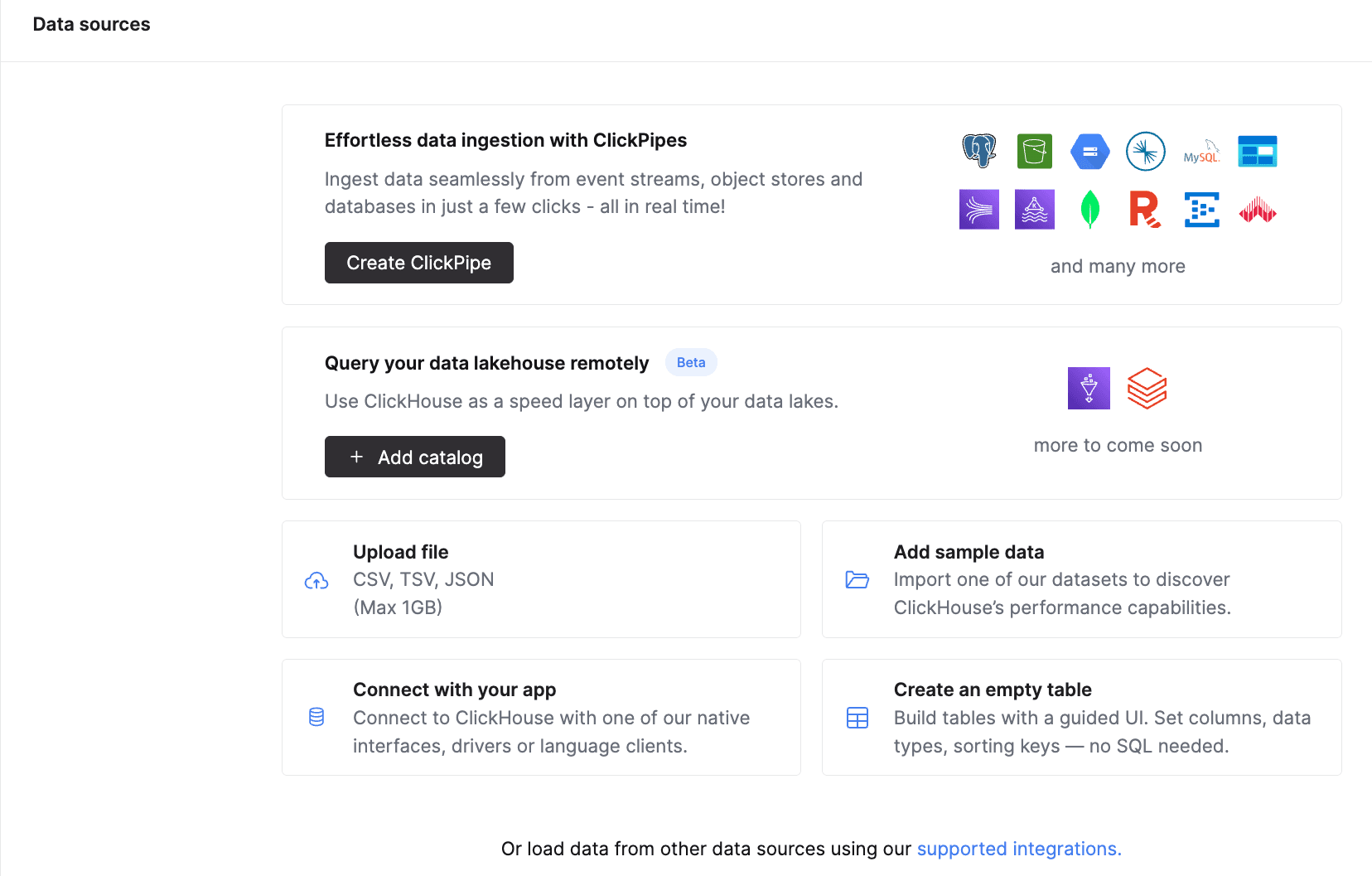Select the database icon beside Connect with your app
Screen dimensions: 1372x876
coord(316,717)
